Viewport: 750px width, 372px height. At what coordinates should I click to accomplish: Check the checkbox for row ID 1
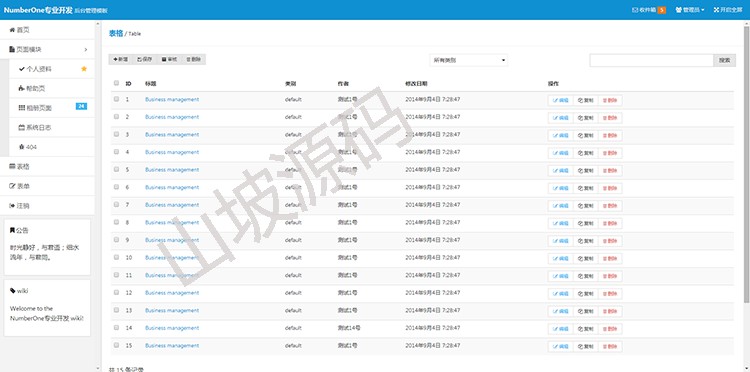click(116, 99)
